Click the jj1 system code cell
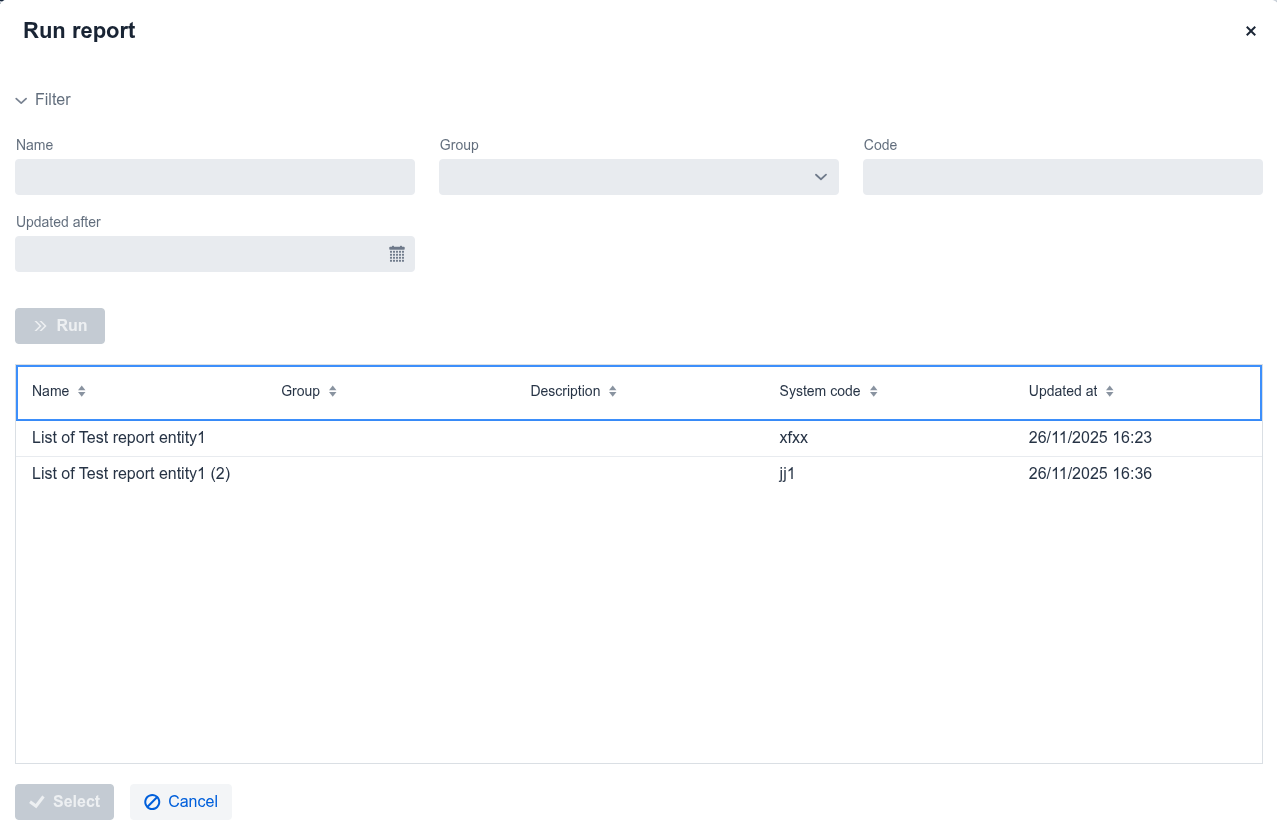 (787, 474)
